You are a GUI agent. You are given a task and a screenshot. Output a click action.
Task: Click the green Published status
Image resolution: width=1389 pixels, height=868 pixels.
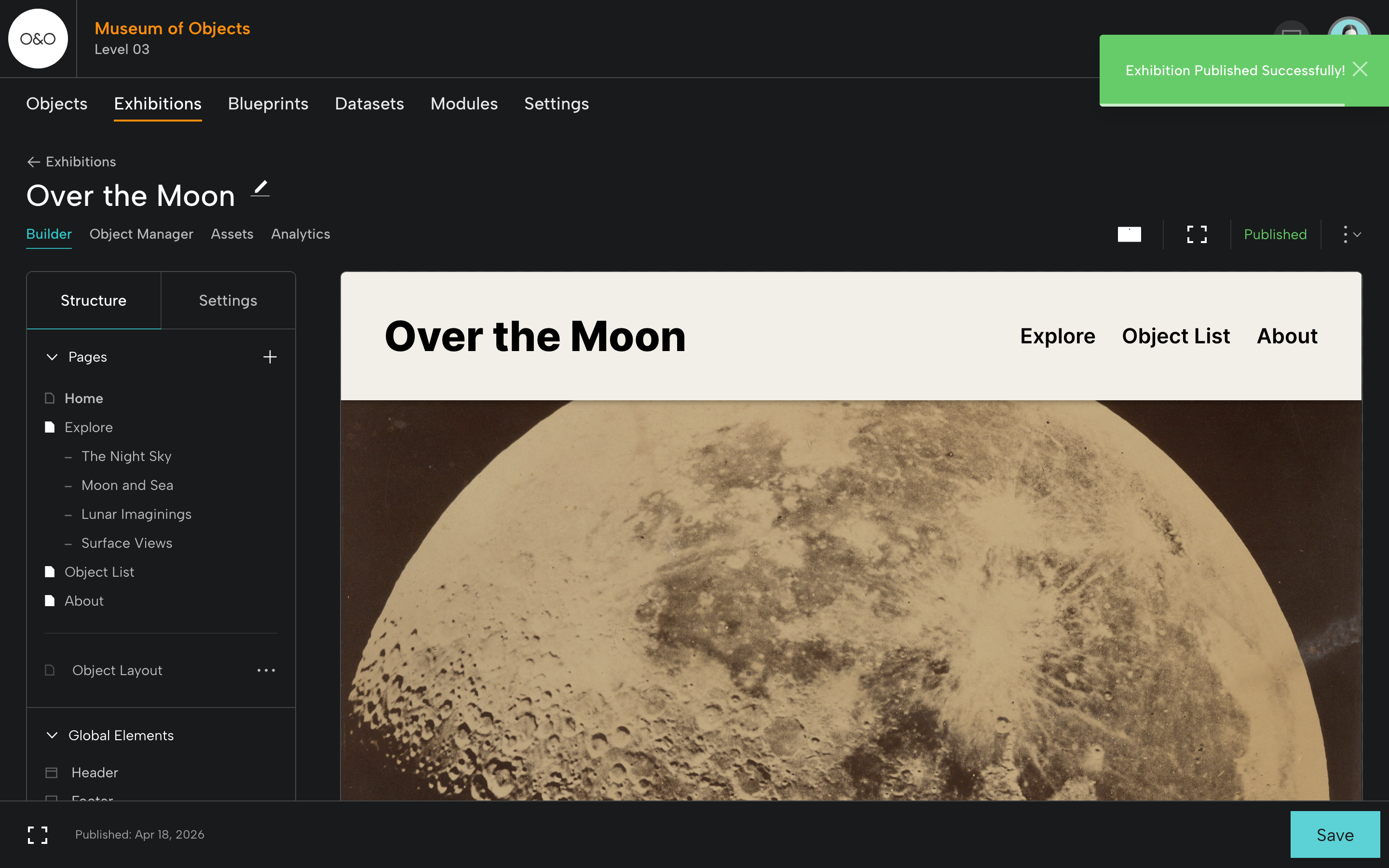point(1275,234)
